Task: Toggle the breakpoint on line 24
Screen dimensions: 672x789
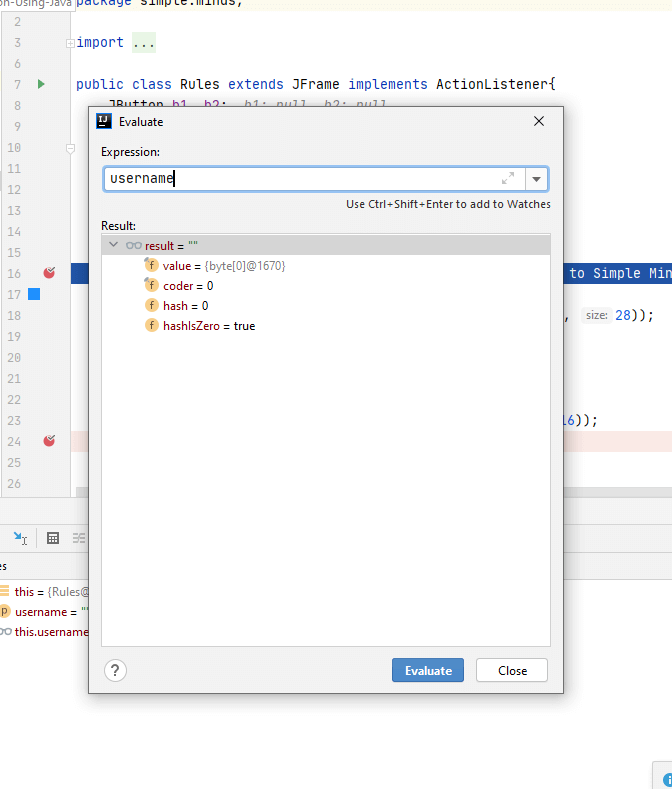Action: (x=49, y=440)
